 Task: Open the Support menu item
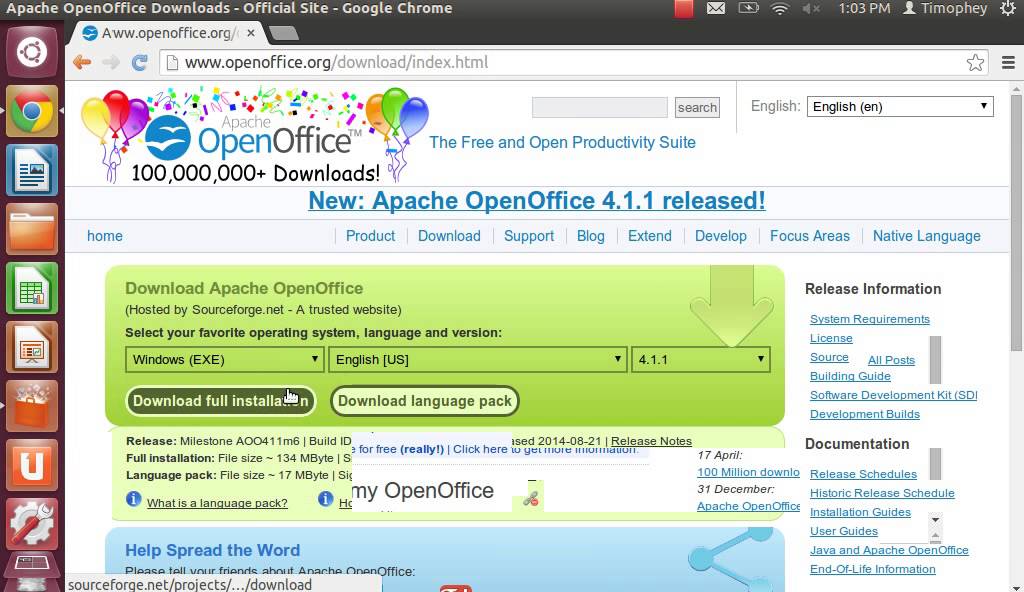pyautogui.click(x=529, y=236)
